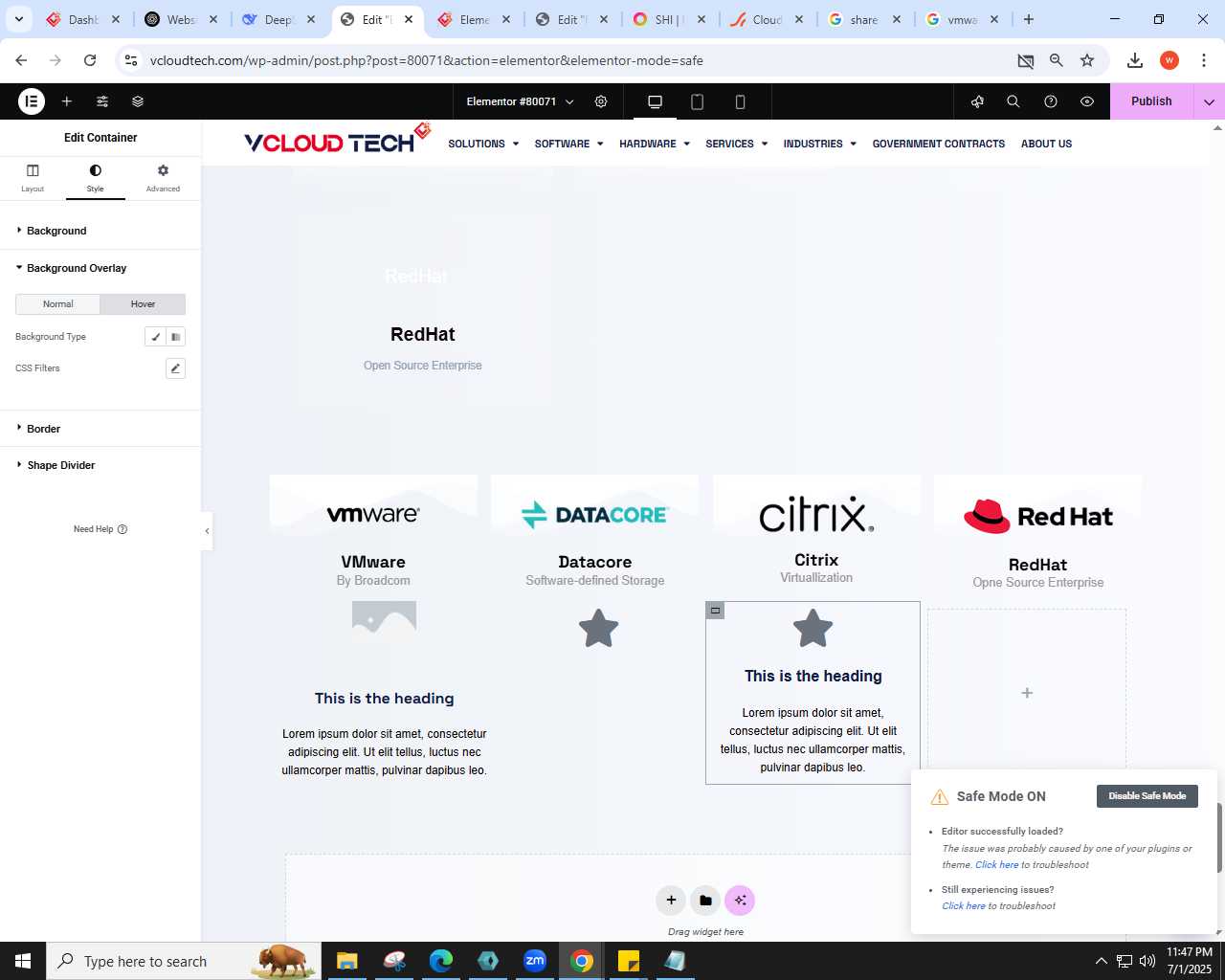
Task: Click Need Help link
Action: [100, 529]
